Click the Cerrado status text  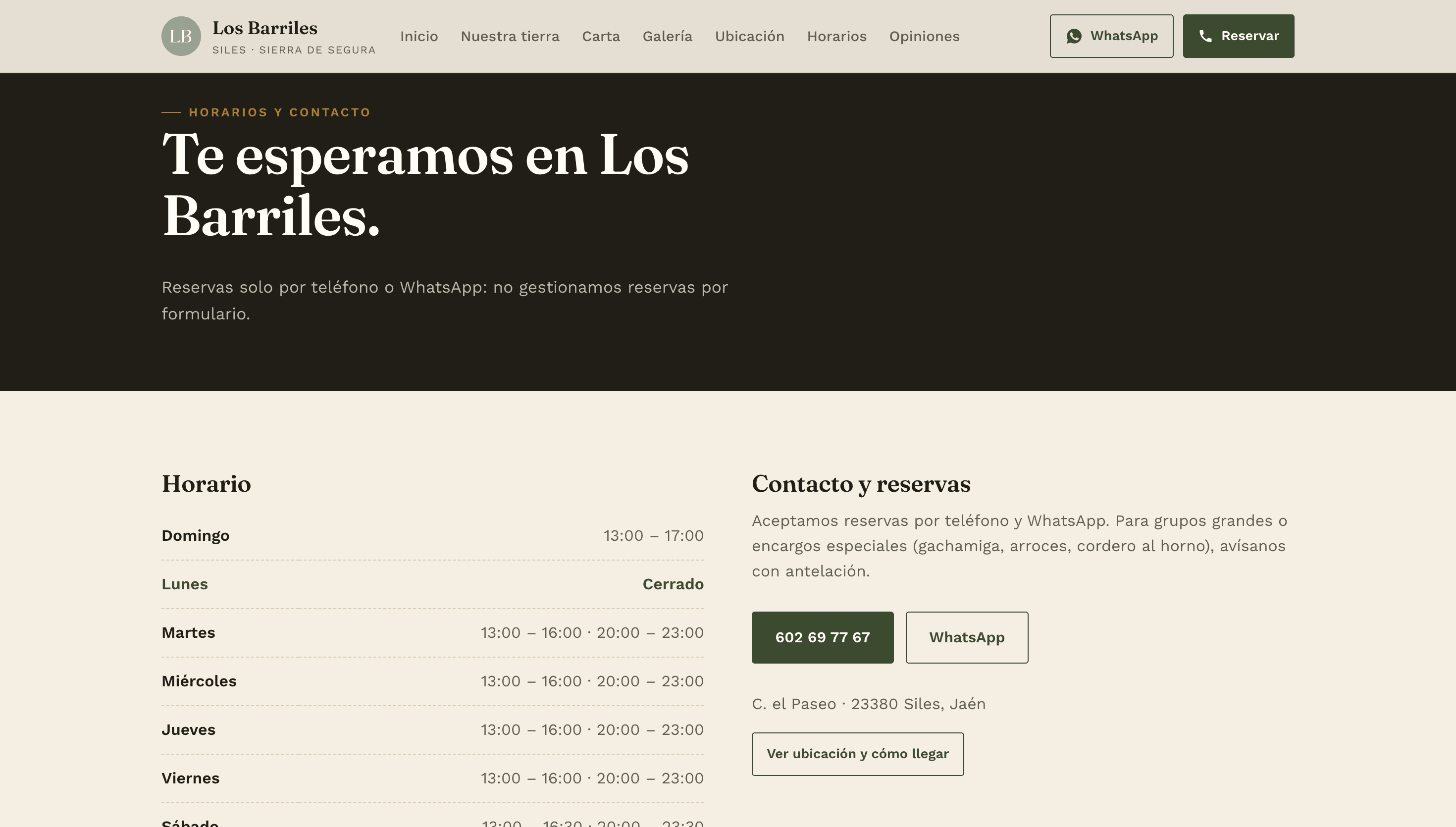[x=673, y=584]
